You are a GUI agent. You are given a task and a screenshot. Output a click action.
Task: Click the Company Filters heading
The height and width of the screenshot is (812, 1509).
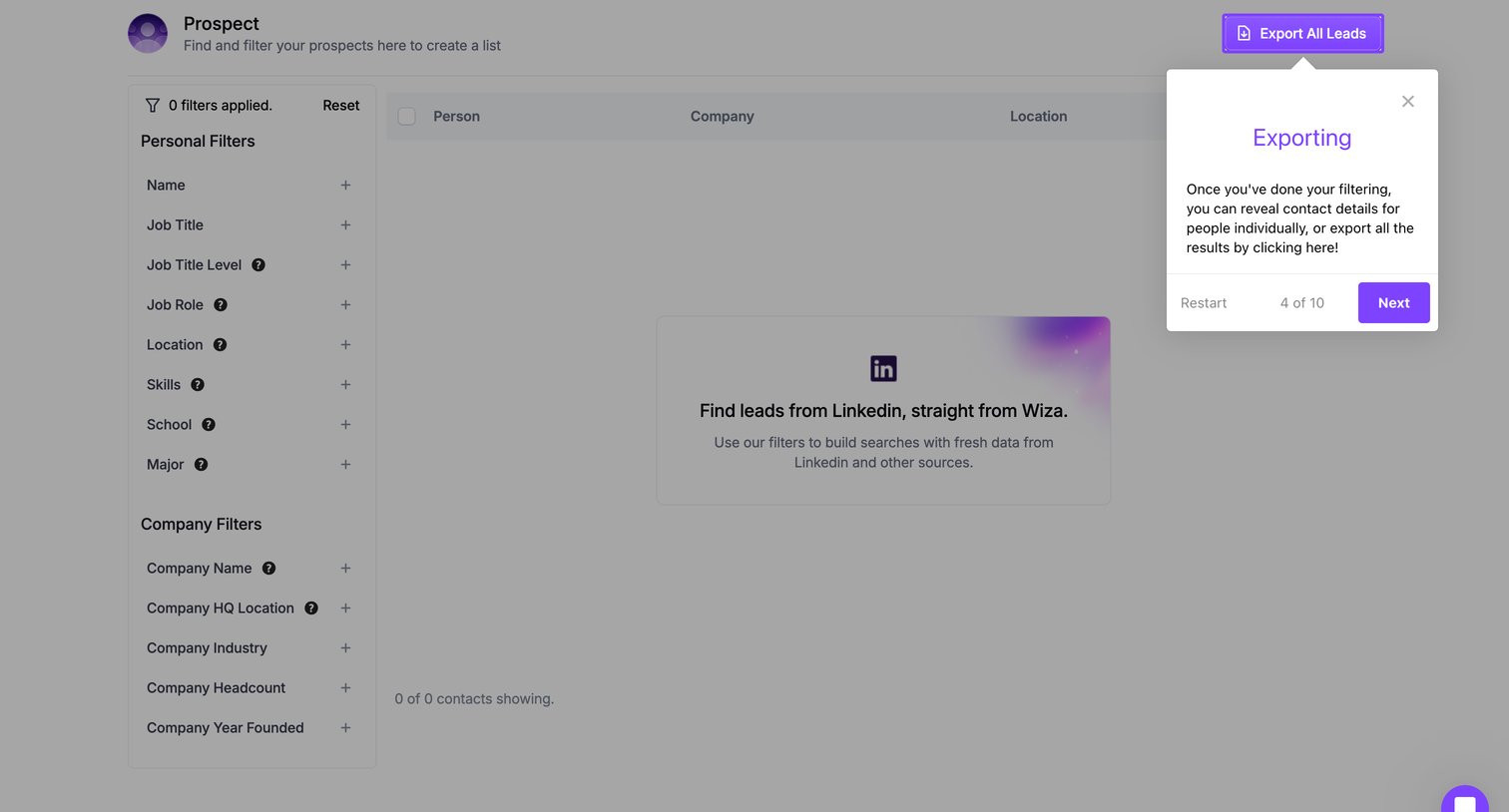(201, 525)
